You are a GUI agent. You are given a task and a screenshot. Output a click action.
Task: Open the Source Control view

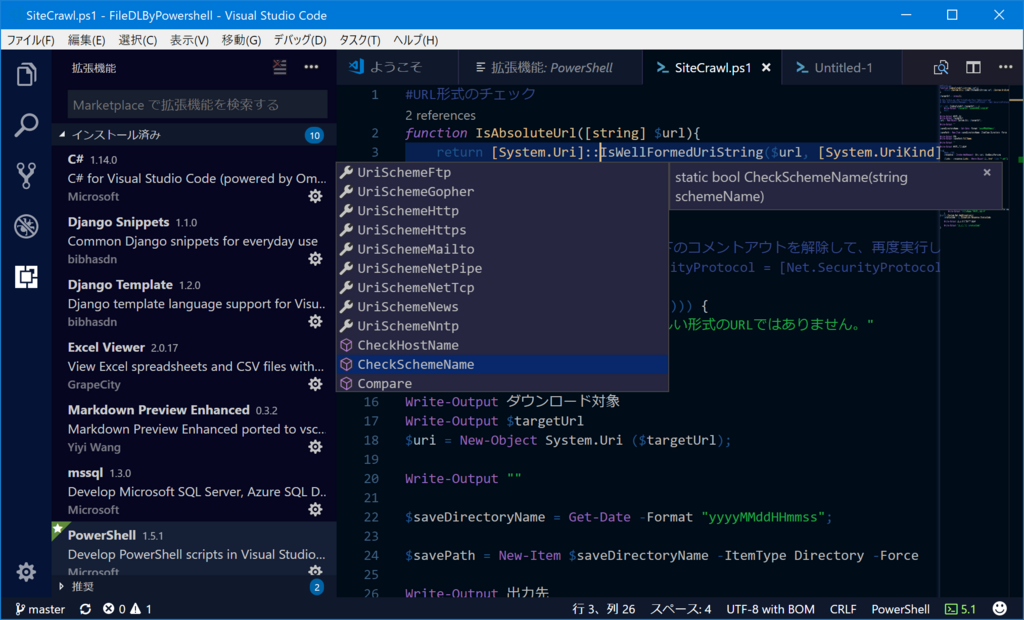tap(26, 175)
